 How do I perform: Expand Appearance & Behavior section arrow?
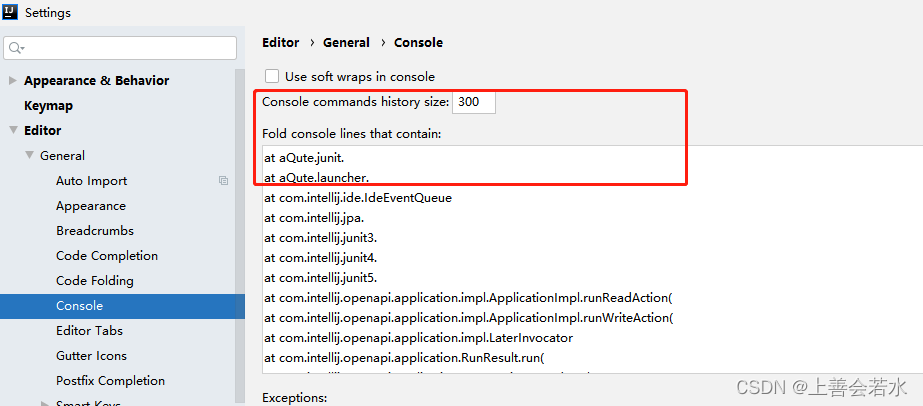13,81
